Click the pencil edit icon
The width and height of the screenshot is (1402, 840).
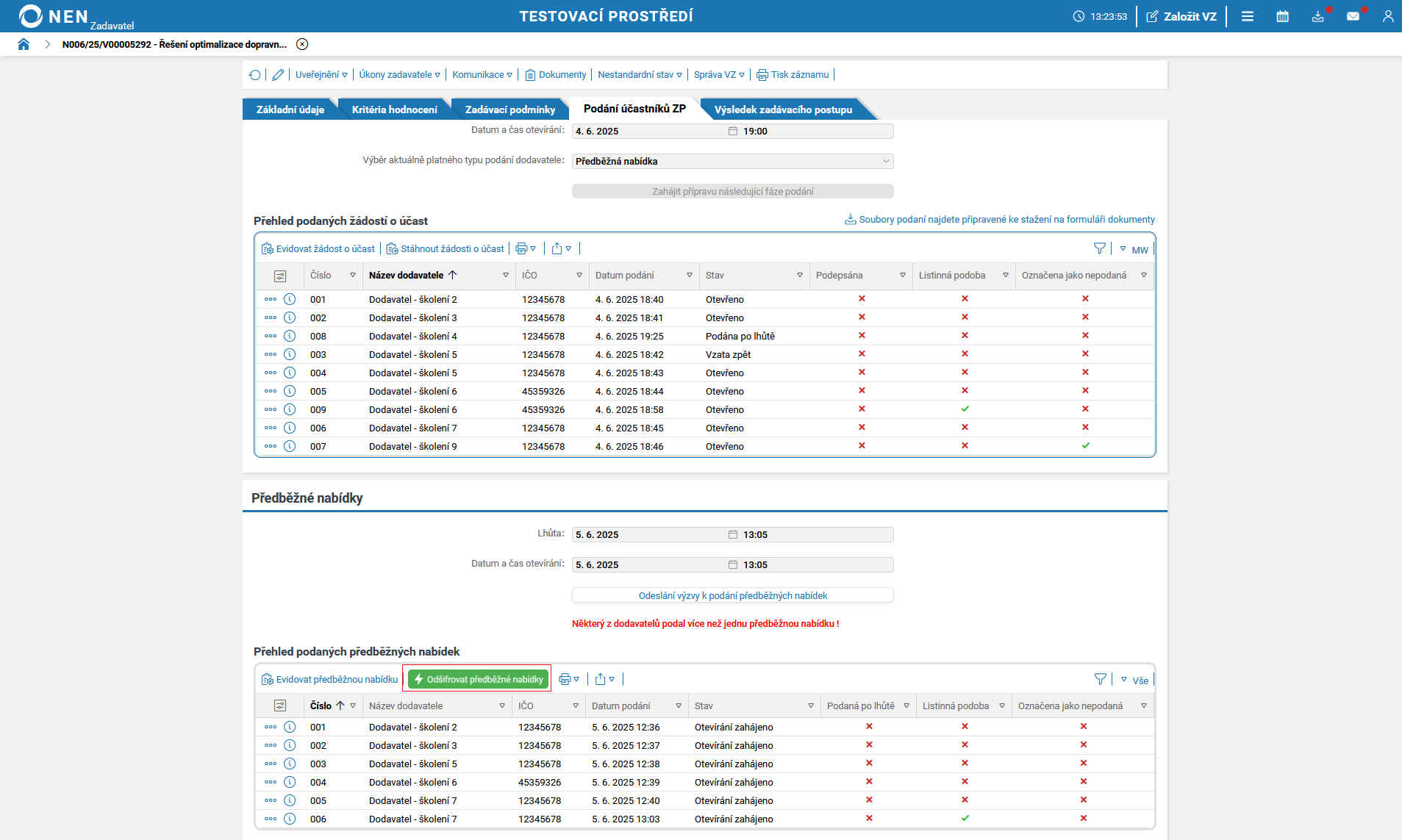278,75
